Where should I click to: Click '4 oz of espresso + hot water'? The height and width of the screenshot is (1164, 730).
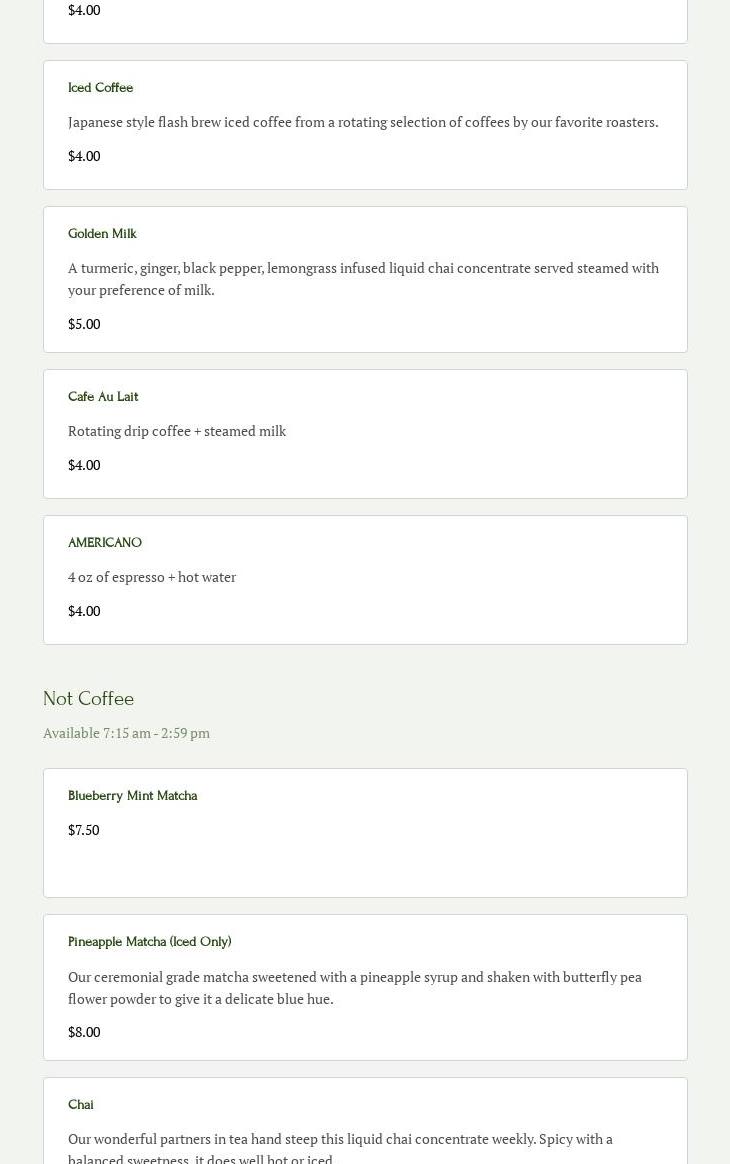click(x=152, y=577)
